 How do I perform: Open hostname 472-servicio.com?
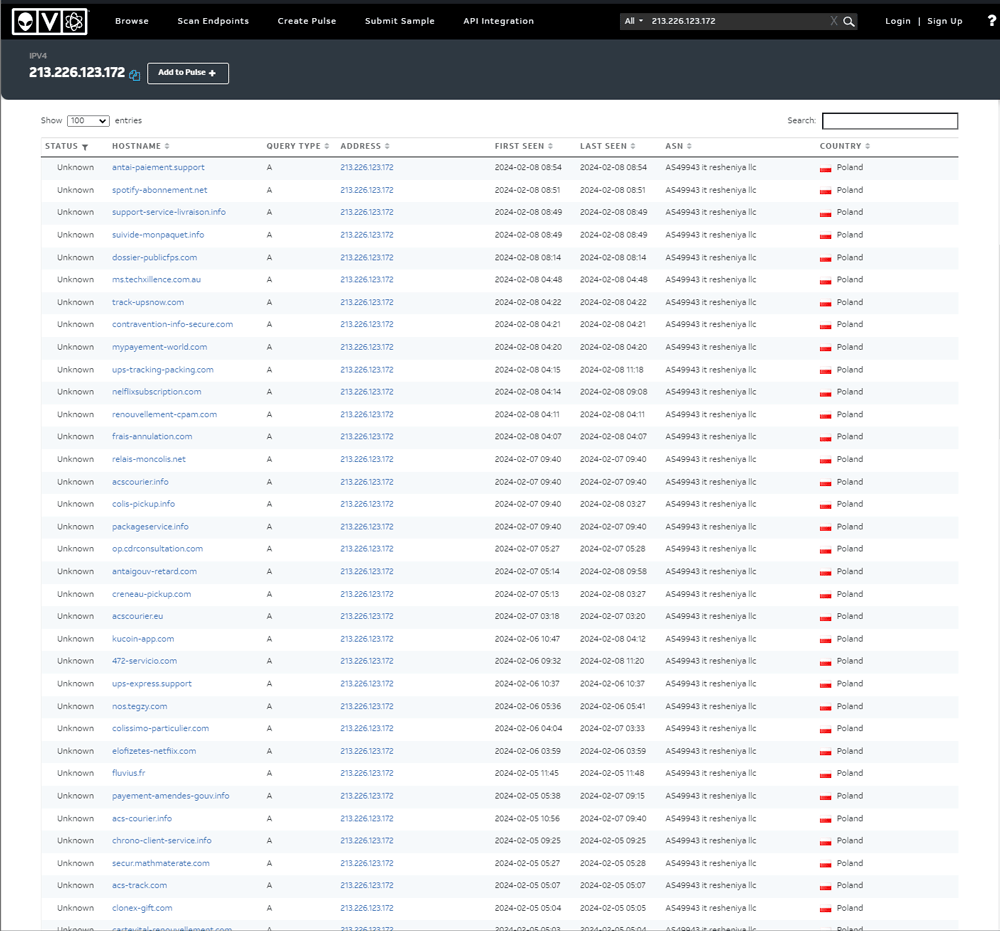click(x=144, y=661)
